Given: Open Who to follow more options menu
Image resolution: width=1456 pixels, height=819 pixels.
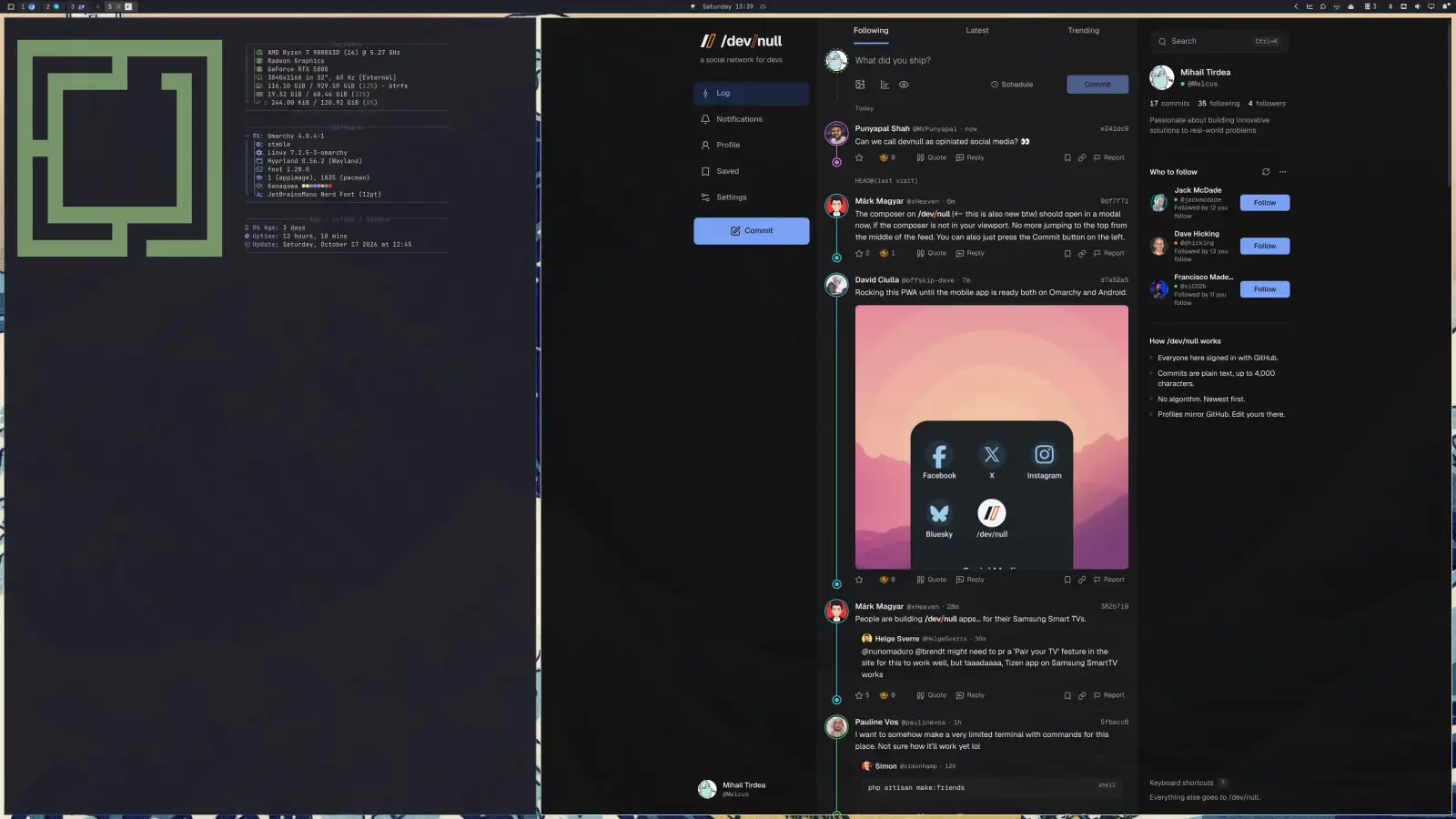Looking at the screenshot, I should pos(1283,172).
